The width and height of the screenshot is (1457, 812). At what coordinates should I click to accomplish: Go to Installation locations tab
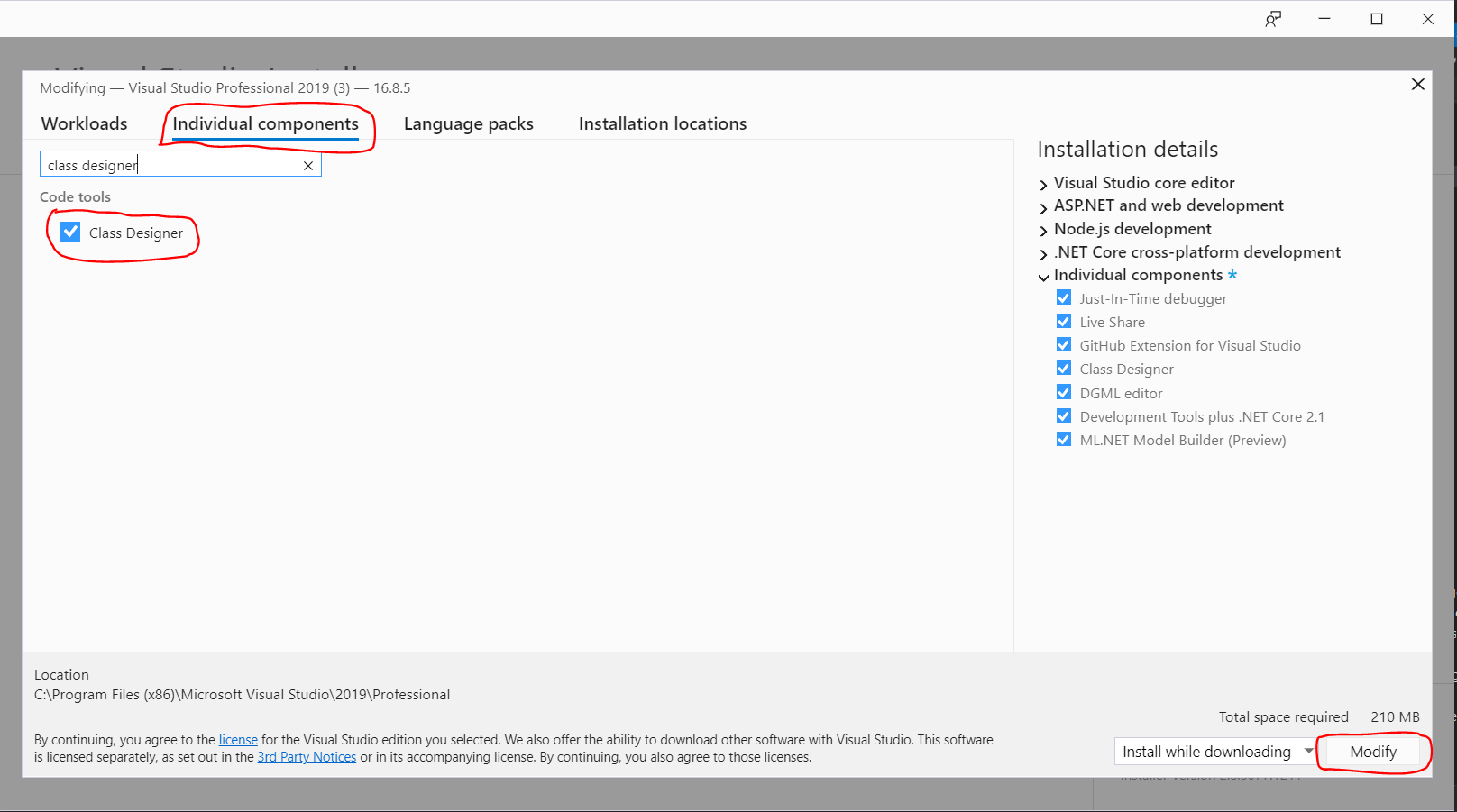coord(663,123)
